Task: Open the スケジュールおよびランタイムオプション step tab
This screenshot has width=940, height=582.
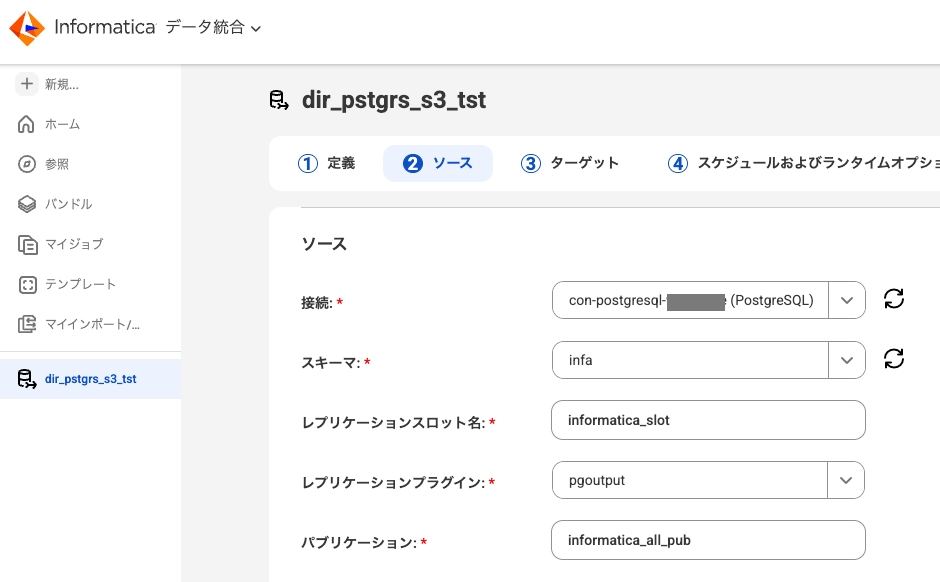Action: (x=803, y=163)
